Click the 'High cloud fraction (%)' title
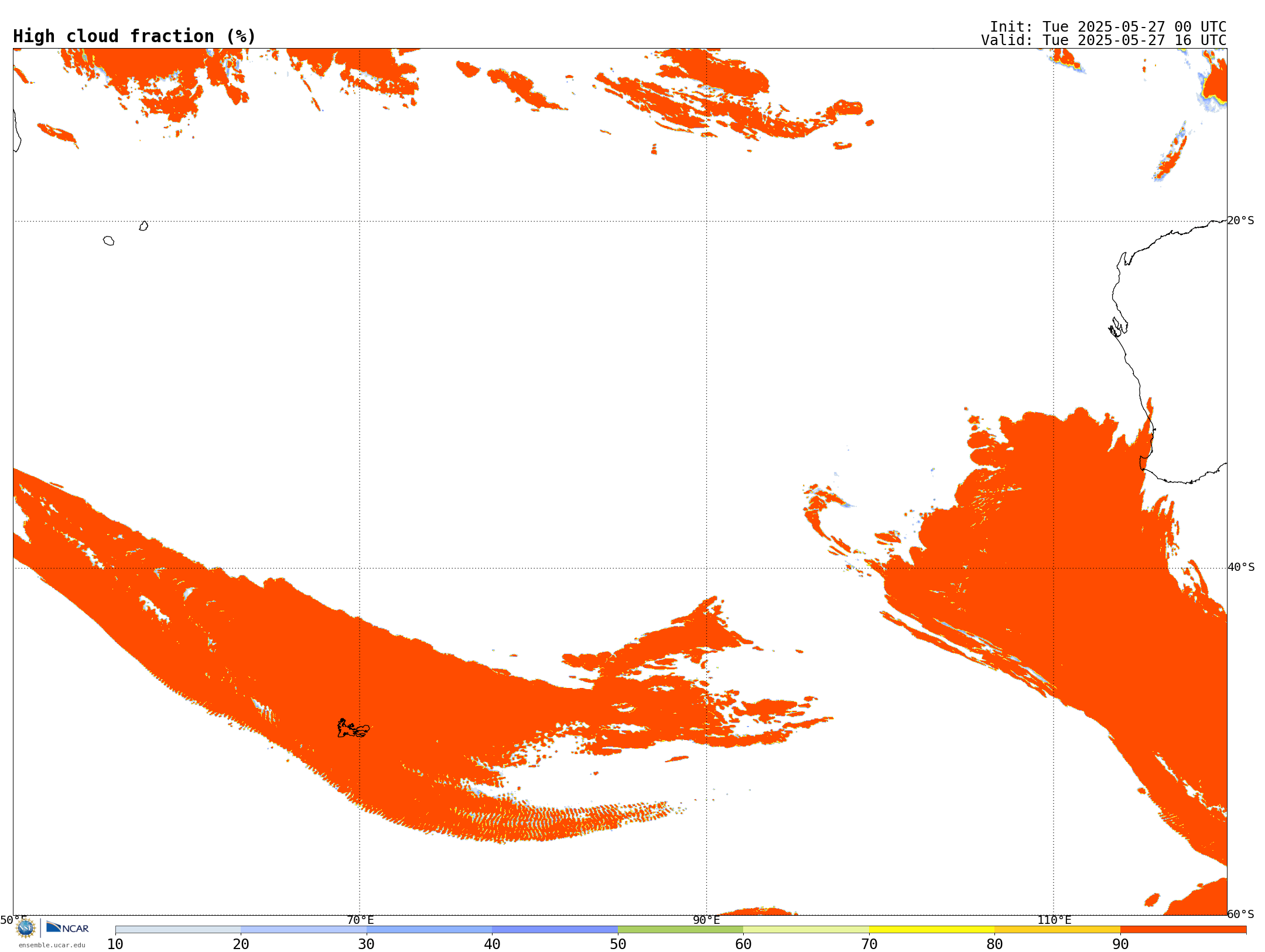1265x952 pixels. (x=135, y=36)
